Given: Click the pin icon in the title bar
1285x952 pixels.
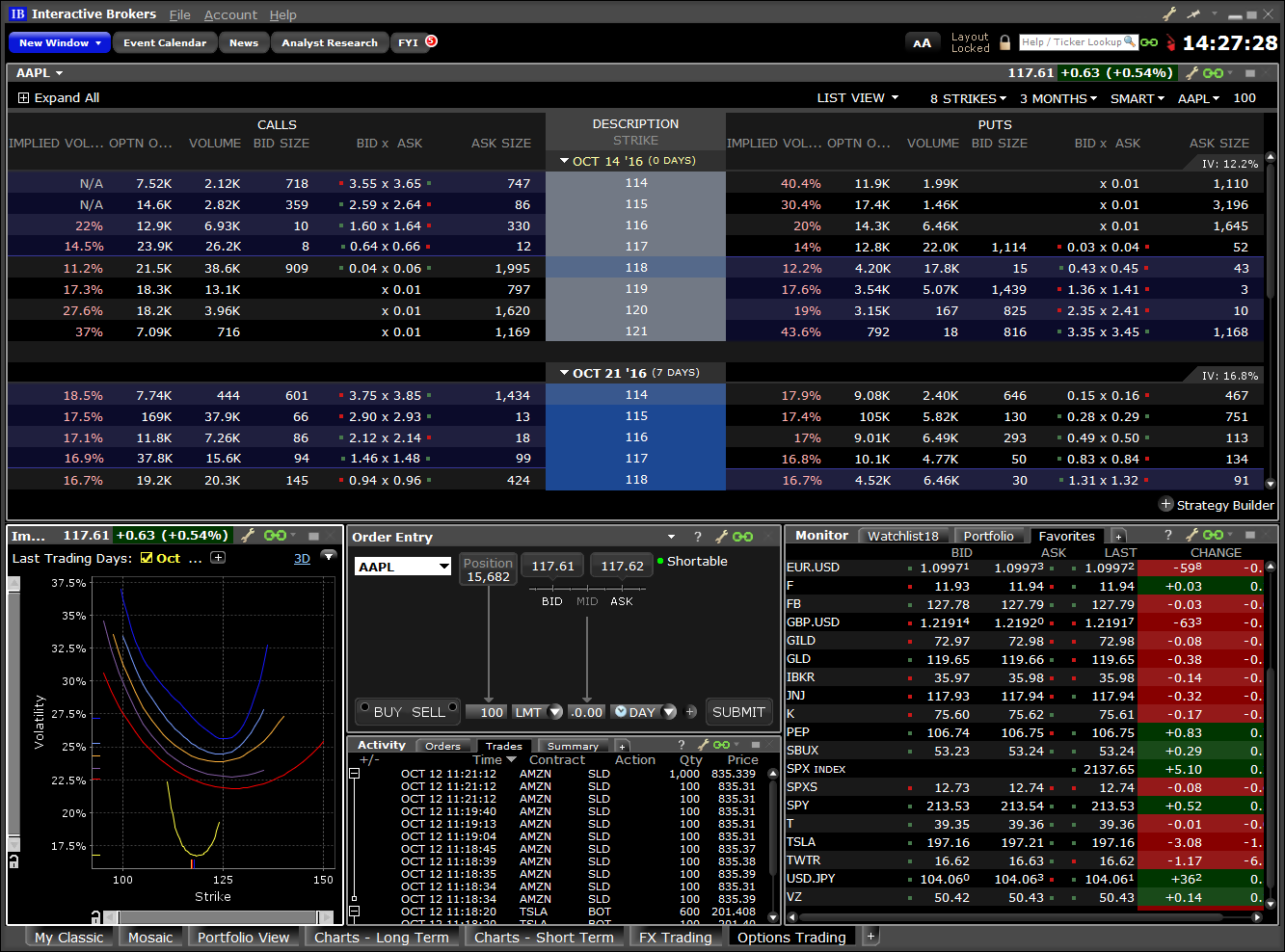Looking at the screenshot, I should pos(1192,13).
